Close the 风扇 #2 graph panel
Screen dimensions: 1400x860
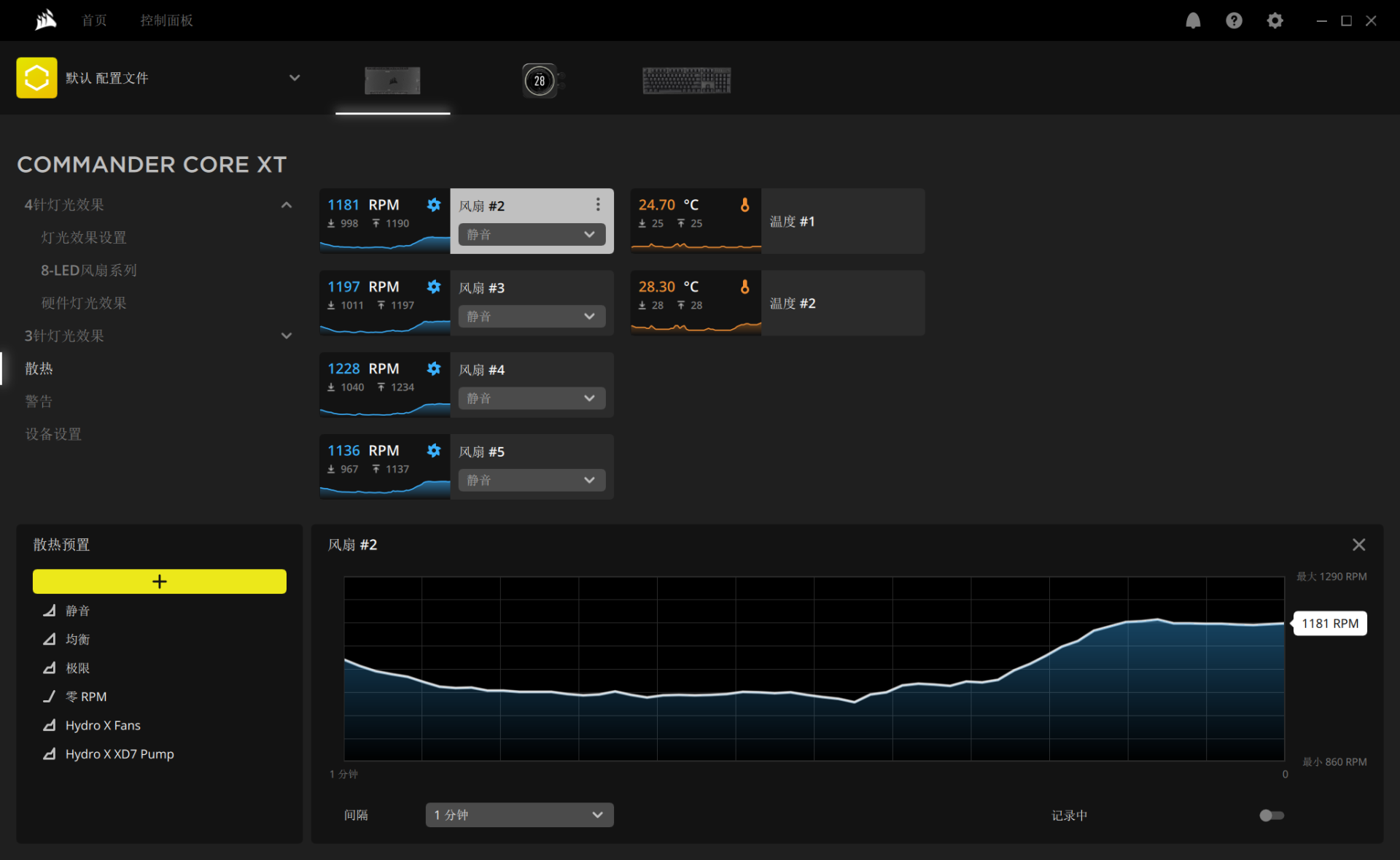1358,545
